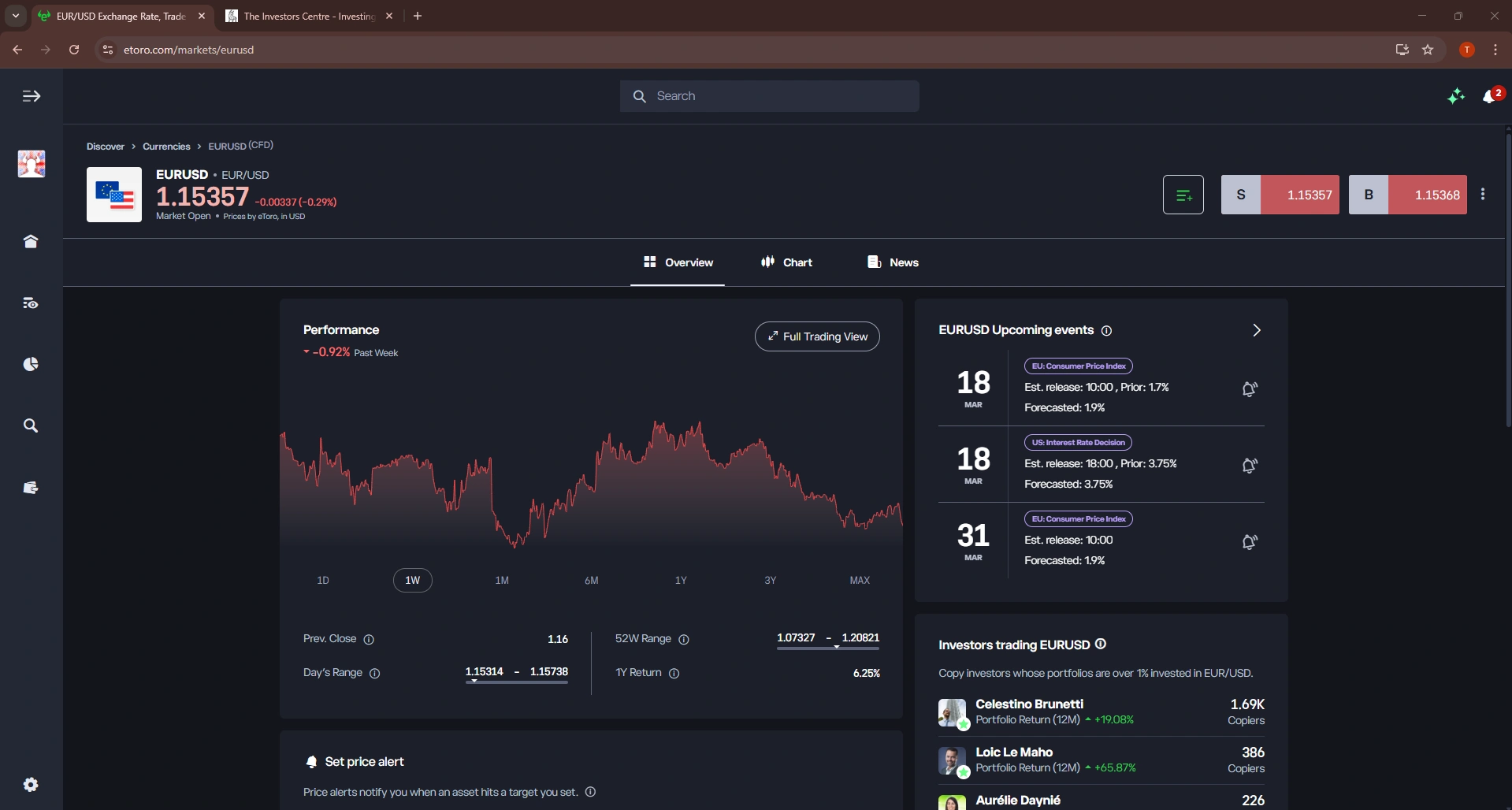The image size is (1512, 810).
Task: Switch to The Investors Centre browser tab
Action: click(x=308, y=16)
